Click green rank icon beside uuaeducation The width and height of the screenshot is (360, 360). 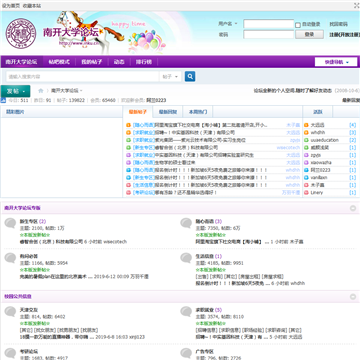click(x=306, y=140)
